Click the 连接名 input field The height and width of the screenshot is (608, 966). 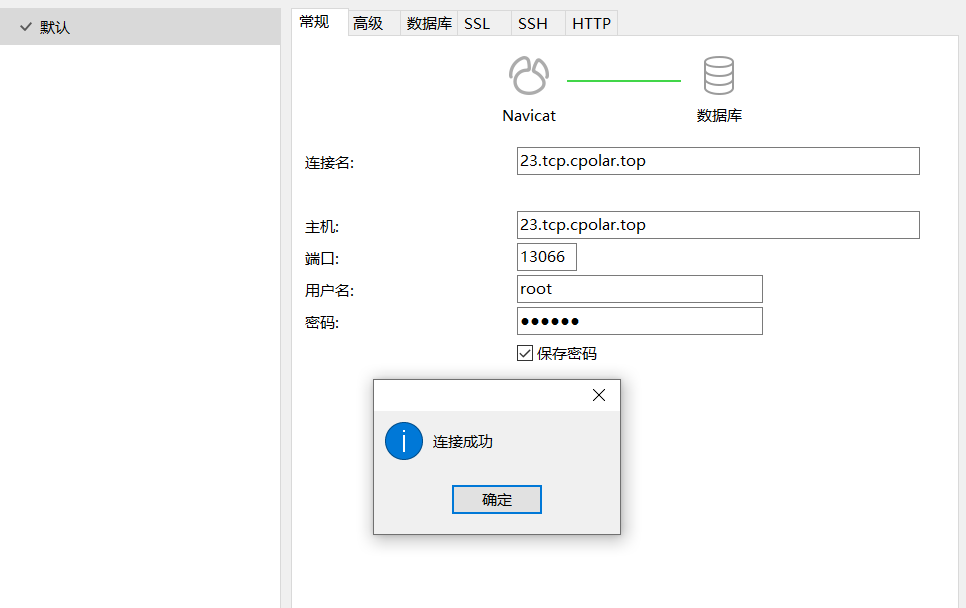[x=718, y=161]
